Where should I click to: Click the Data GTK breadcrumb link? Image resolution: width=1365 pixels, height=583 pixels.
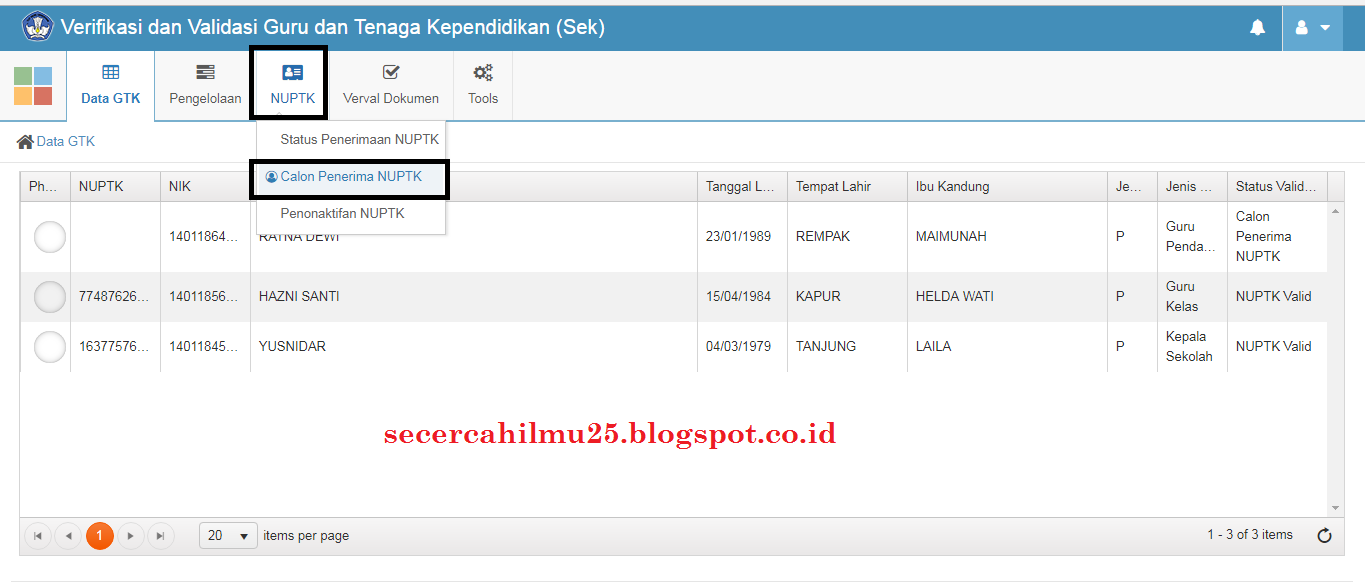pyautogui.click(x=66, y=142)
